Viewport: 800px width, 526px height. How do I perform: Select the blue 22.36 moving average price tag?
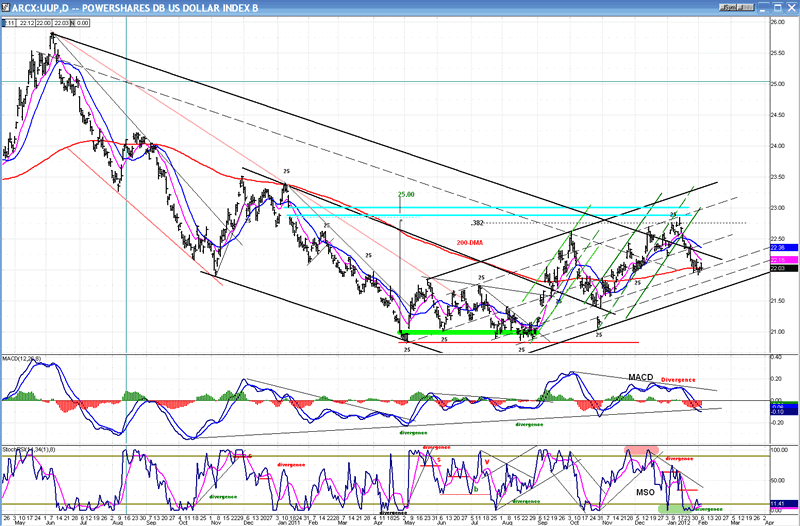(x=781, y=247)
